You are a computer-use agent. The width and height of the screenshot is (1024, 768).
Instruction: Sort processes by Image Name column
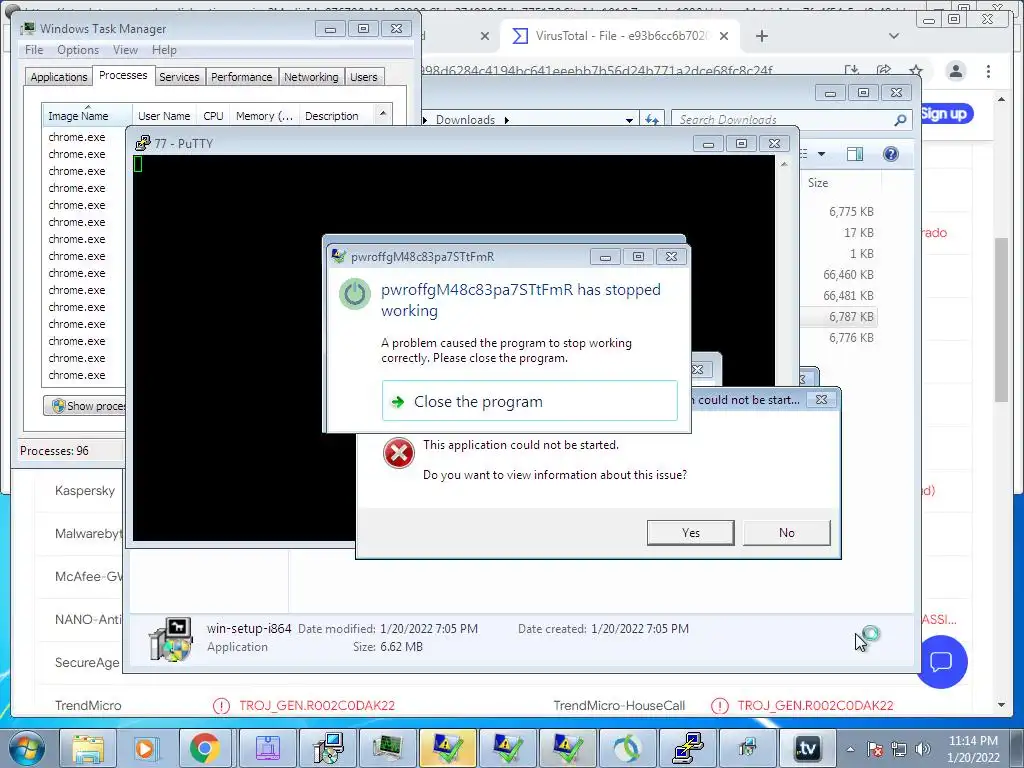[87, 116]
